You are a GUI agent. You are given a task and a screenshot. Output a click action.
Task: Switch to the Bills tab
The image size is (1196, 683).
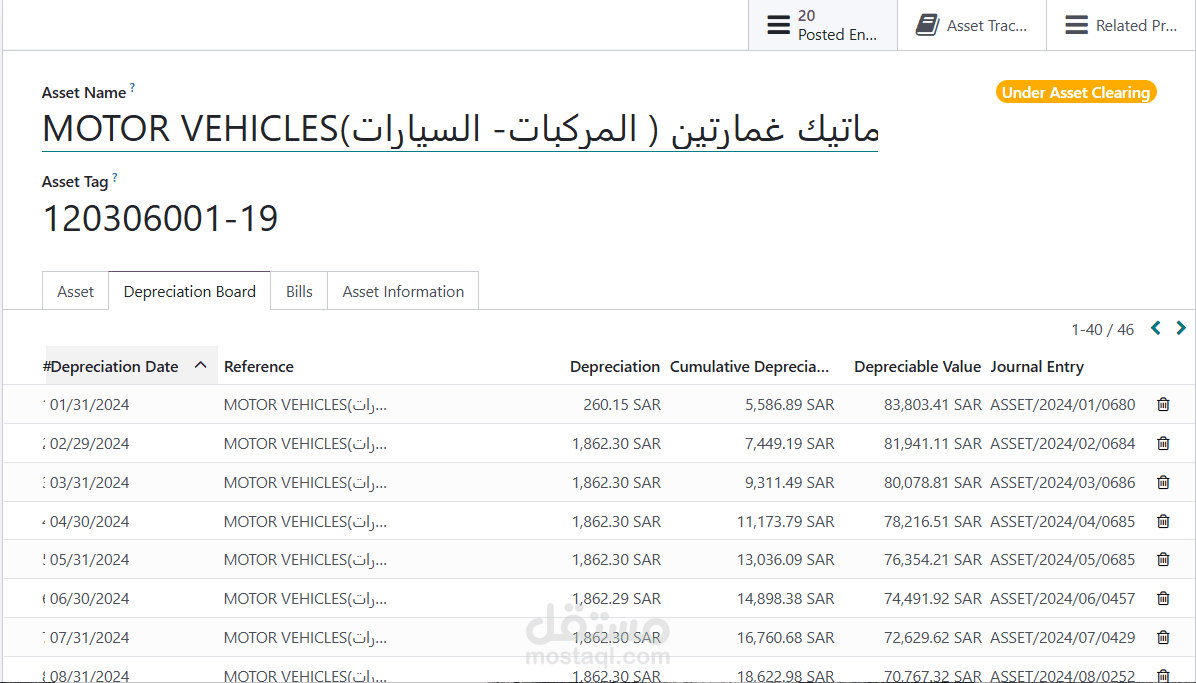299,292
